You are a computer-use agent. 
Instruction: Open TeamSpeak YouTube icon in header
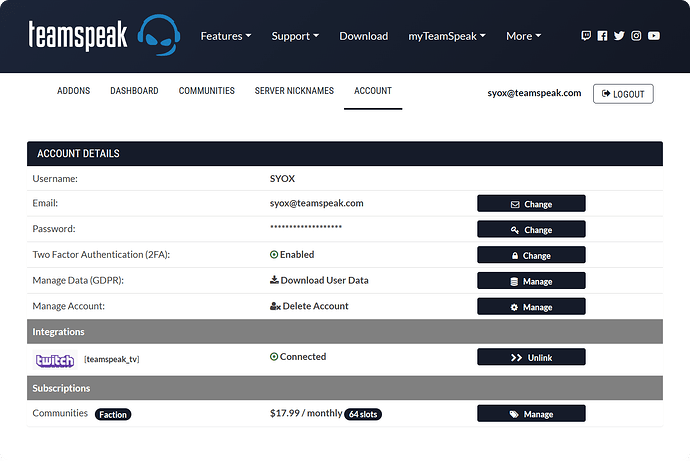click(653, 36)
